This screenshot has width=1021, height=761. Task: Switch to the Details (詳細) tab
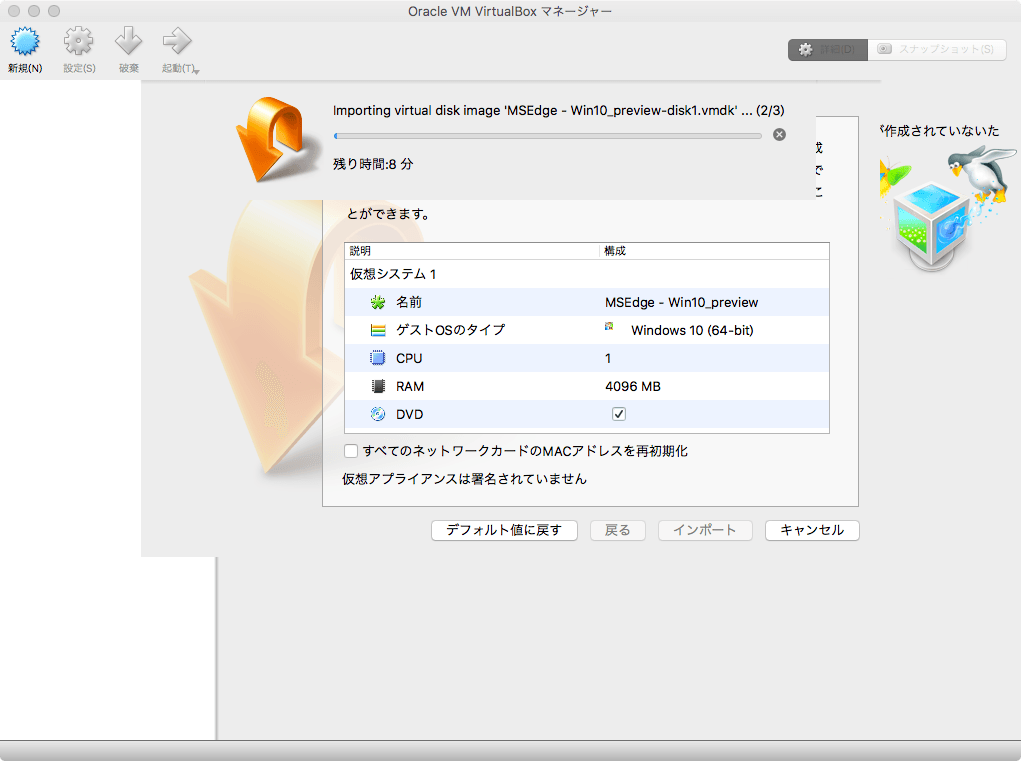[x=828, y=49]
